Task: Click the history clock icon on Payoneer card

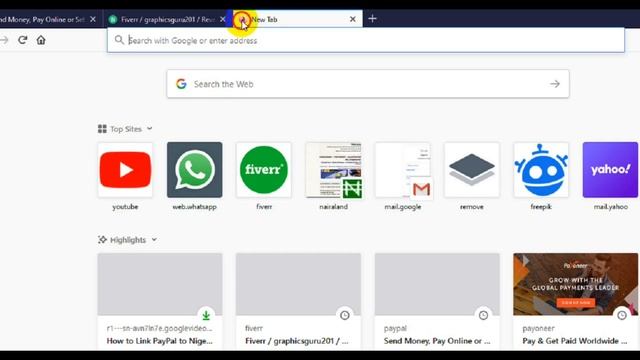Action: [x=622, y=315]
